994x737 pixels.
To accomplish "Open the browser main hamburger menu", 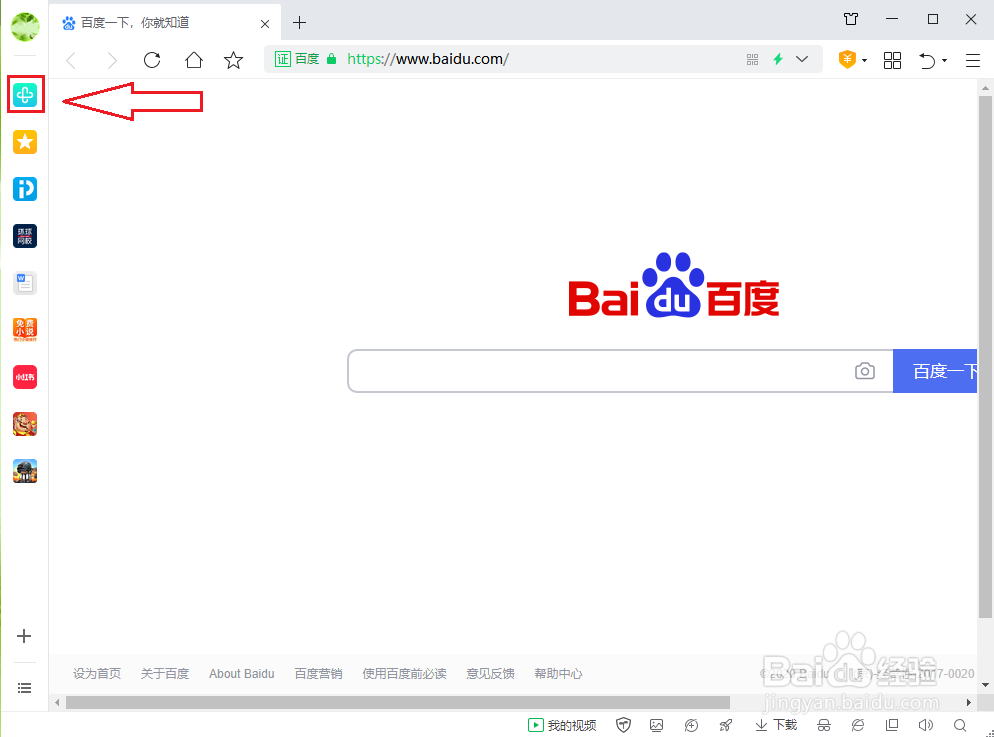I will (973, 60).
